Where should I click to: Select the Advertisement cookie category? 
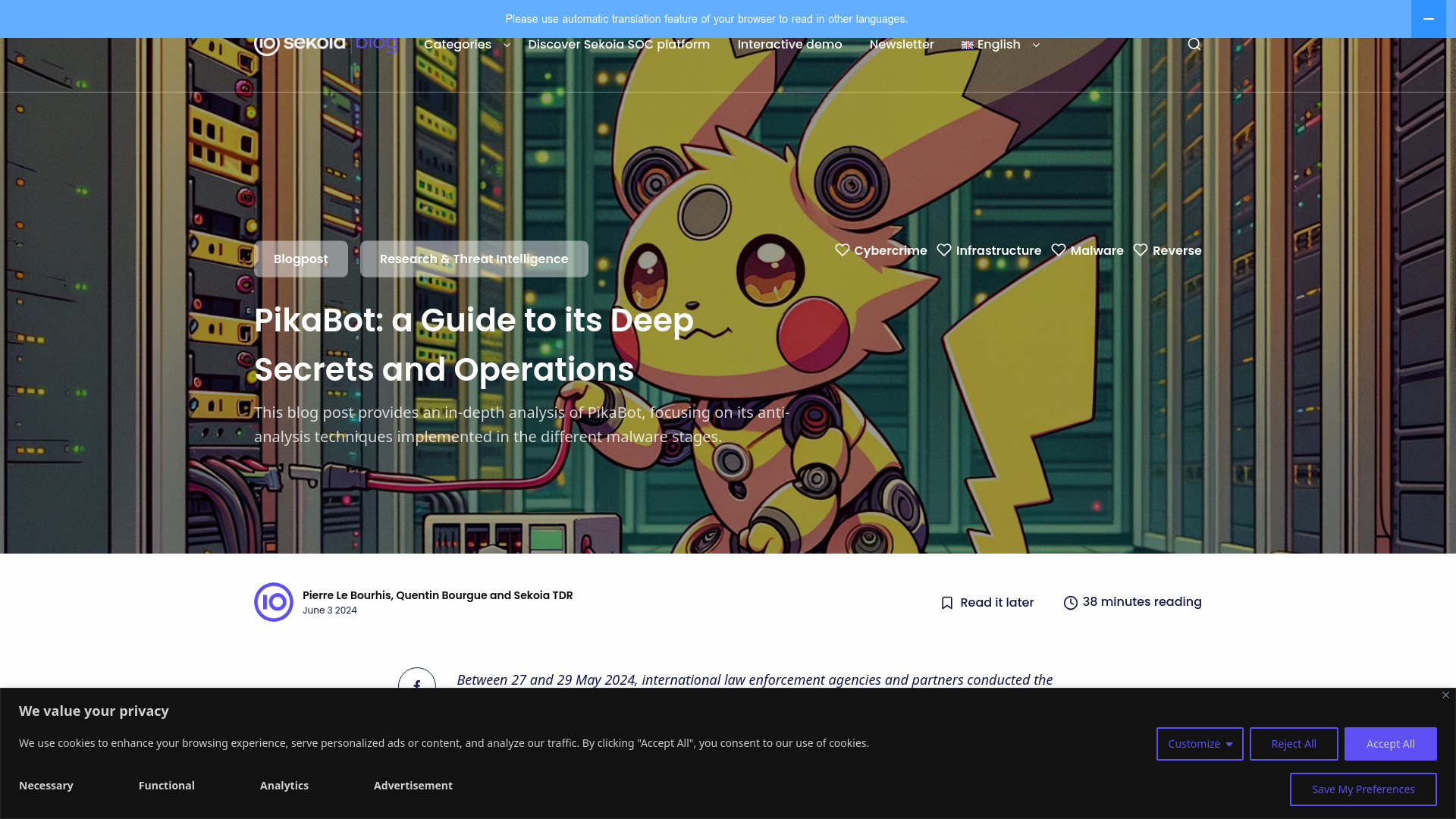413,786
